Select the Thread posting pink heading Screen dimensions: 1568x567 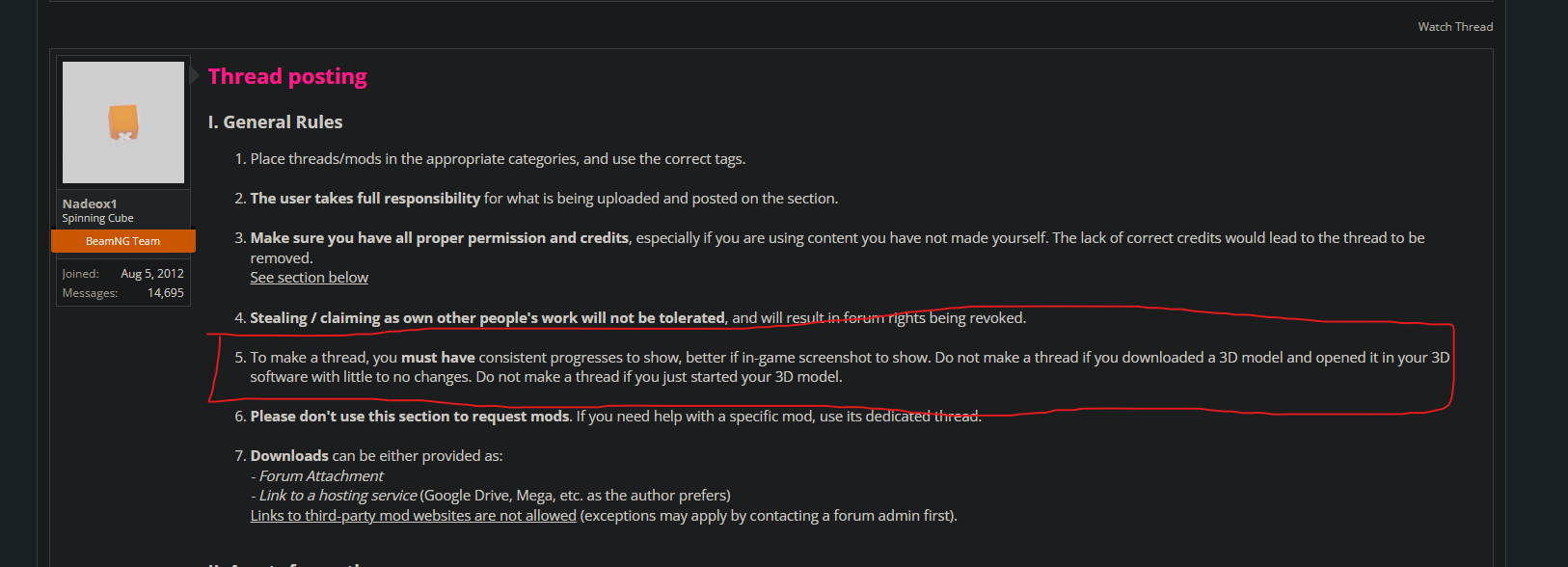287,76
